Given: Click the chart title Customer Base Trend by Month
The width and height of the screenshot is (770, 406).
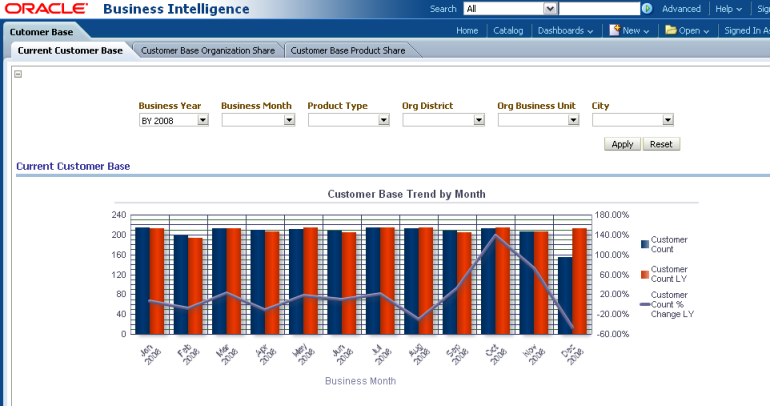Looking at the screenshot, I should click(407, 194).
